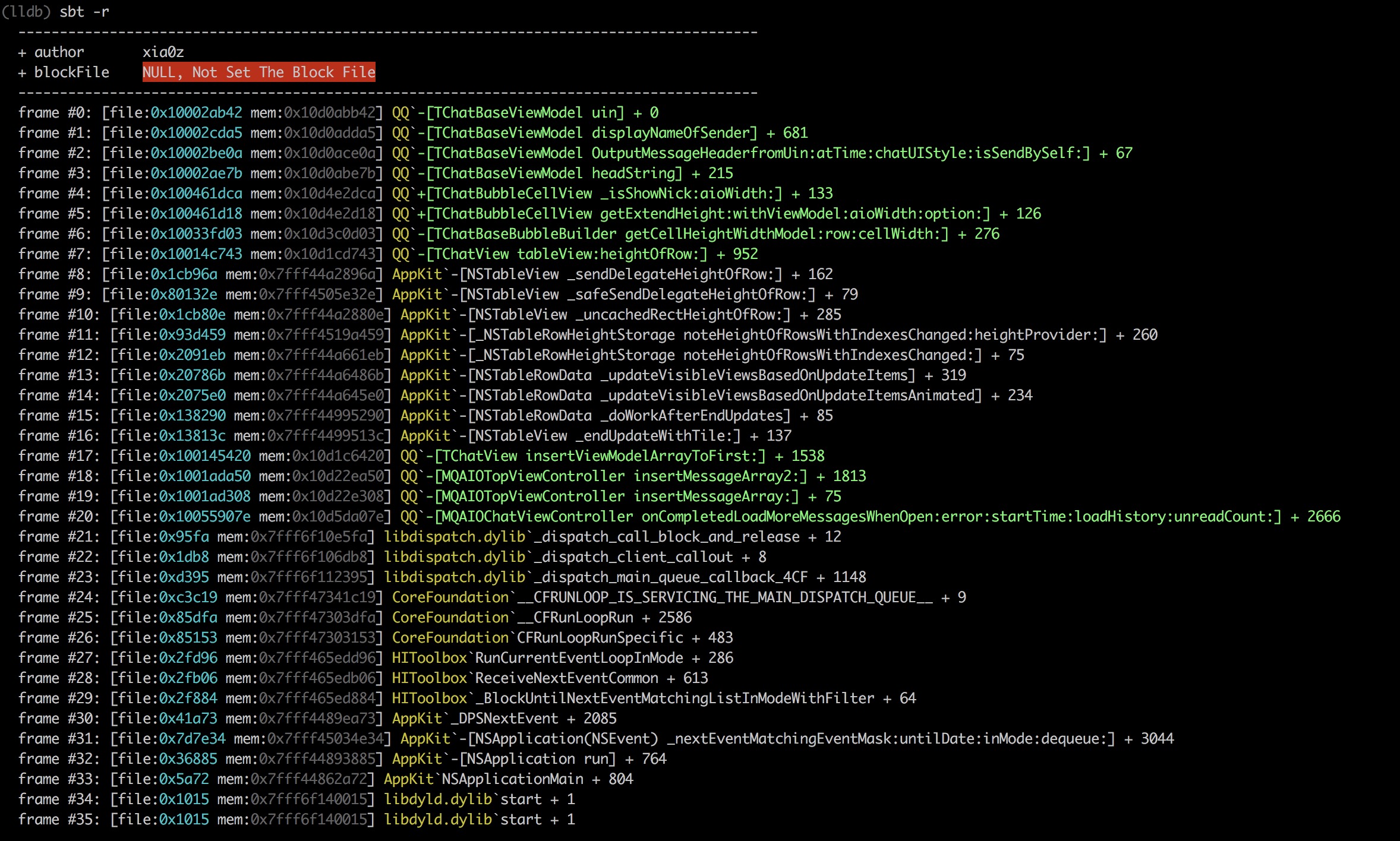Click NSApplicationMain symbol in frame #33

[512, 779]
